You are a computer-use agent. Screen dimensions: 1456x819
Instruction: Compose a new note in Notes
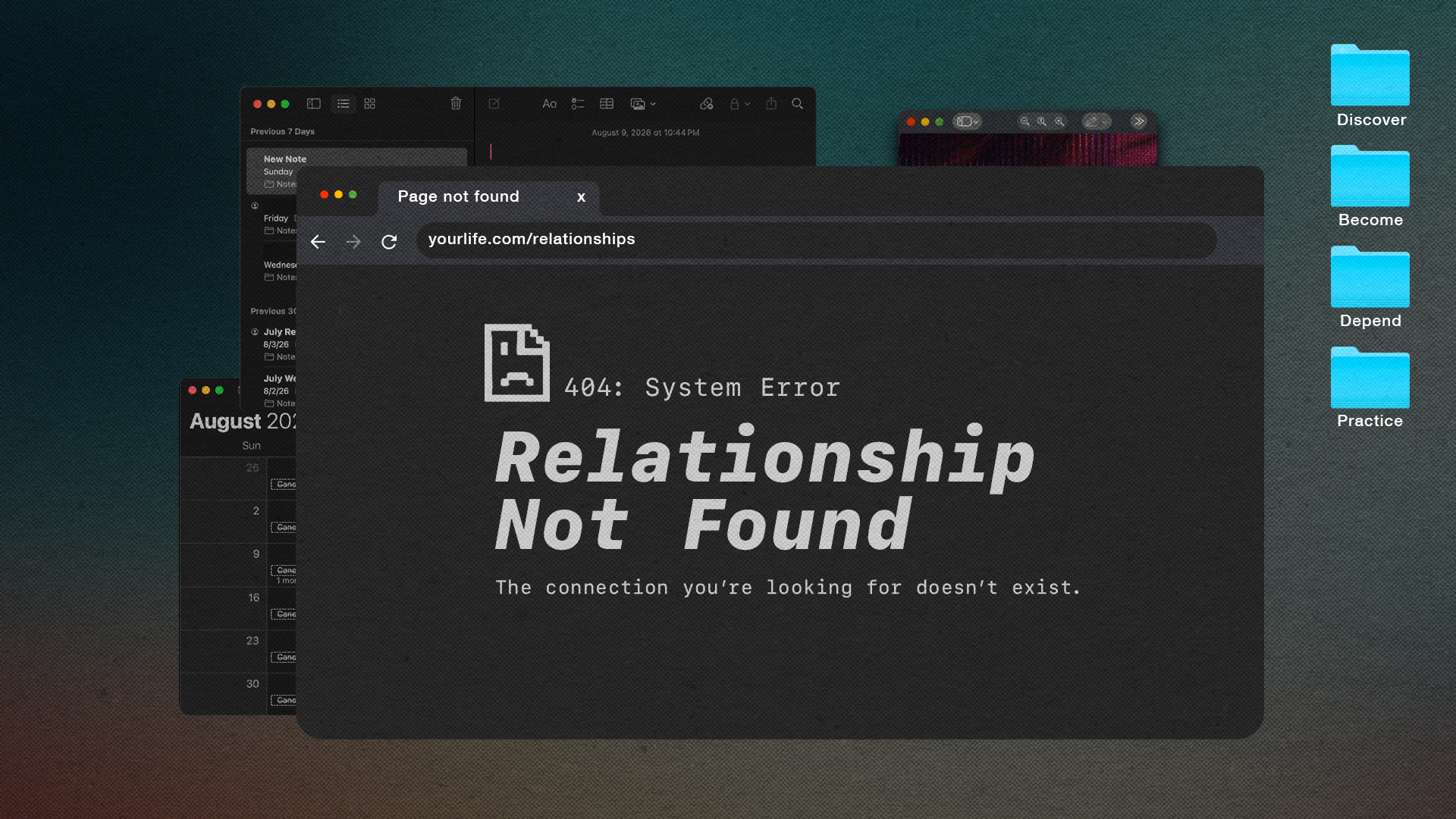tap(494, 104)
